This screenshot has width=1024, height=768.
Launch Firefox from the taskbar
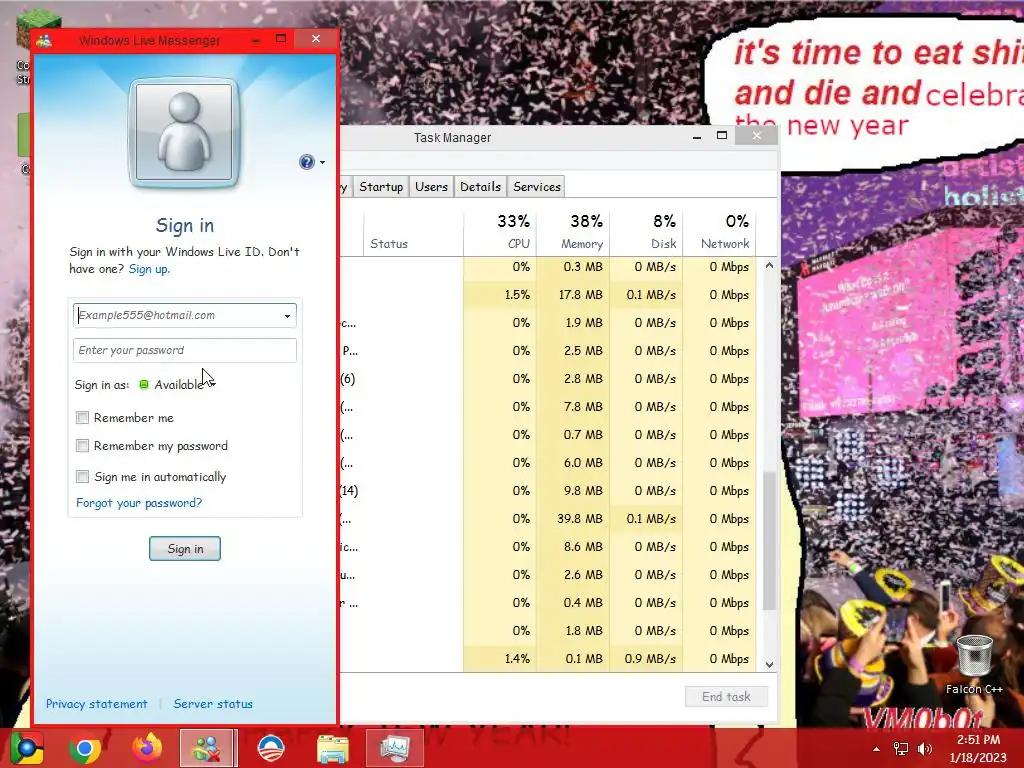[x=147, y=748]
